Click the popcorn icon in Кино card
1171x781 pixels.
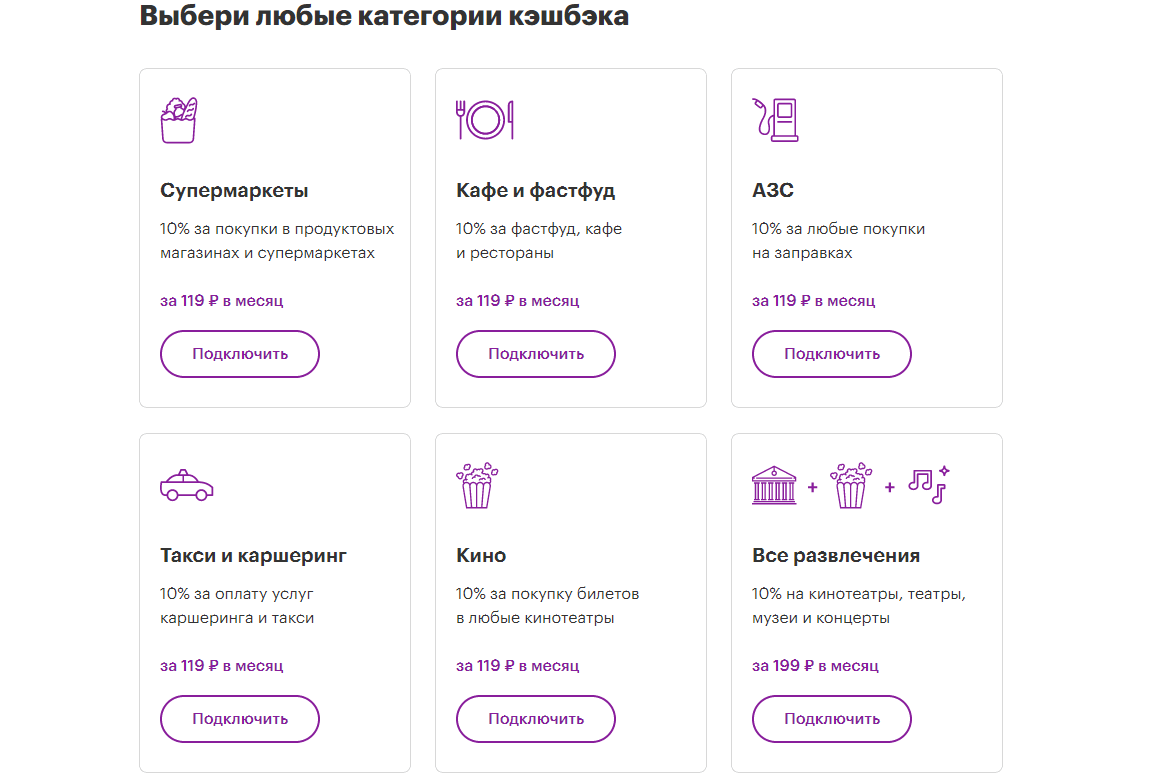[x=477, y=485]
